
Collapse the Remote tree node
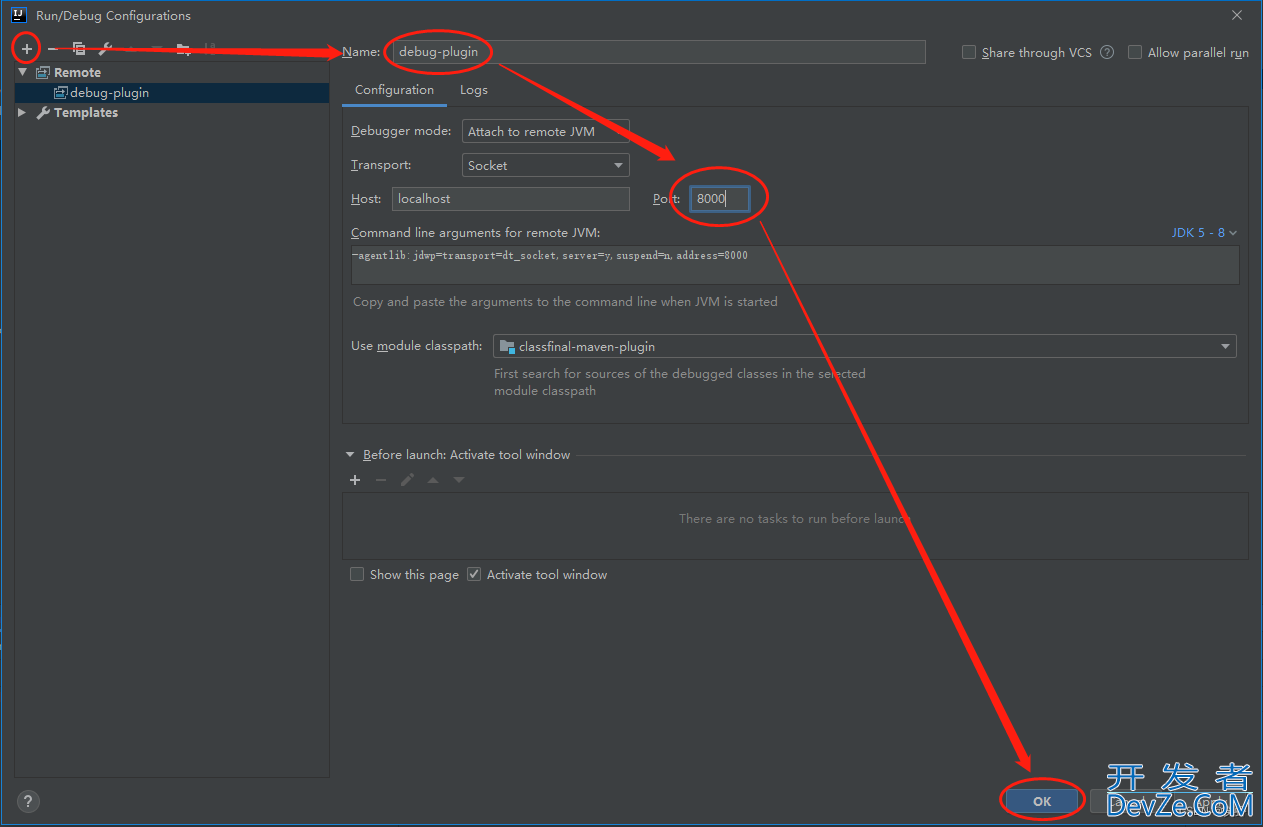(22, 72)
